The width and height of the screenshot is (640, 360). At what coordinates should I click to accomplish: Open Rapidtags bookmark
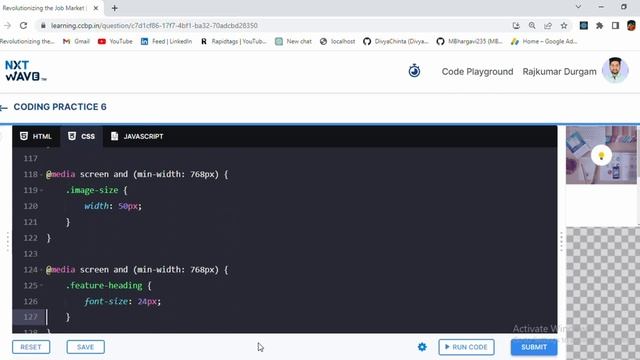click(x=233, y=41)
